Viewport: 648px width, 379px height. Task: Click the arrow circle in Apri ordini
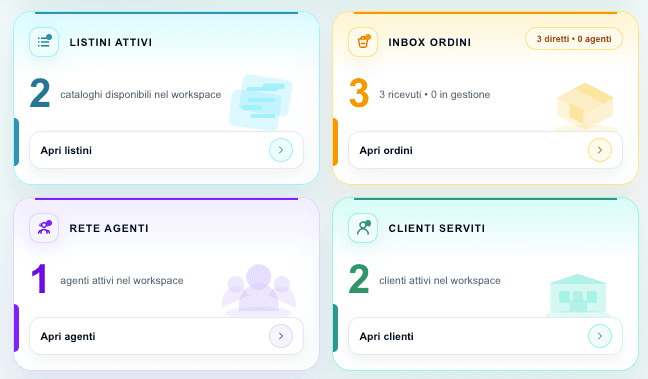tap(600, 150)
